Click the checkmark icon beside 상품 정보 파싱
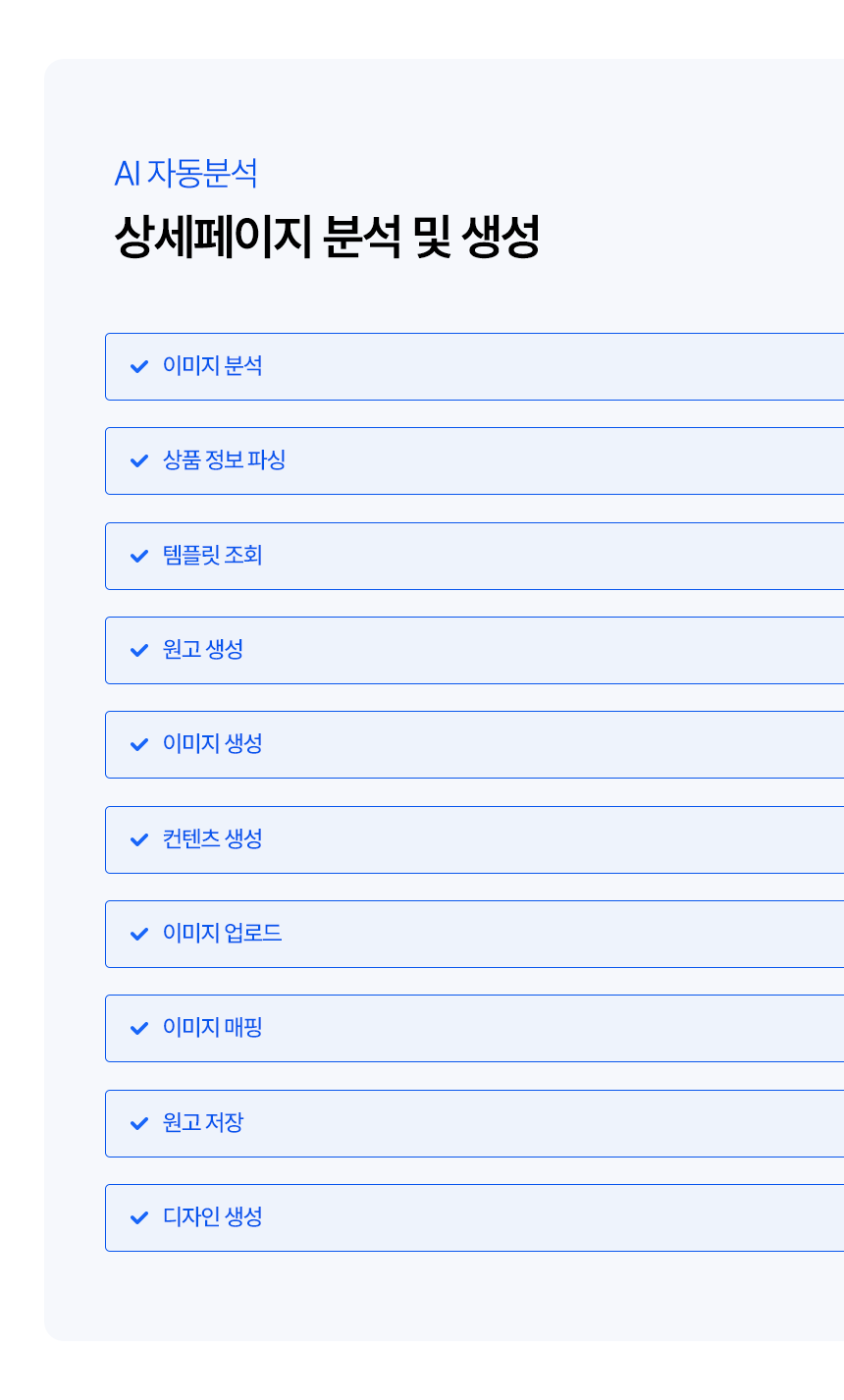 tap(139, 460)
